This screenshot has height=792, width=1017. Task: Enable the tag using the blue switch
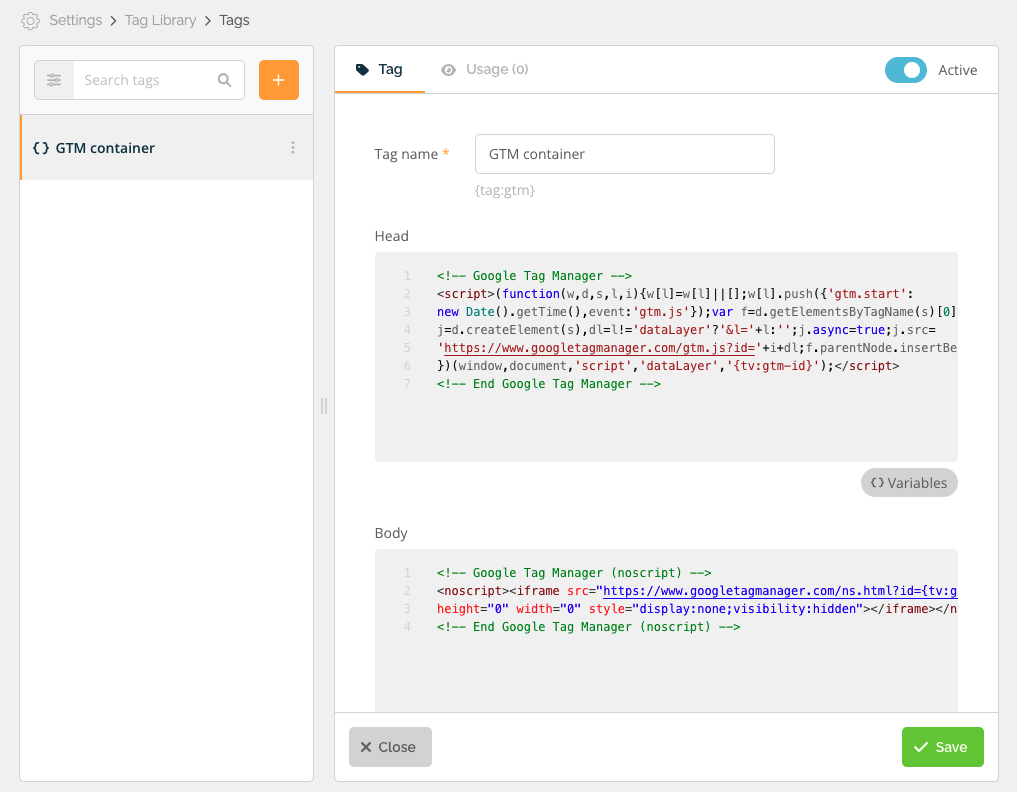point(905,70)
